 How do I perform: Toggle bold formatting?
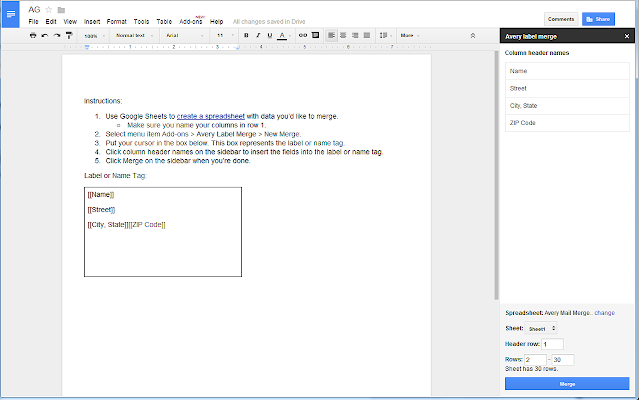point(246,36)
